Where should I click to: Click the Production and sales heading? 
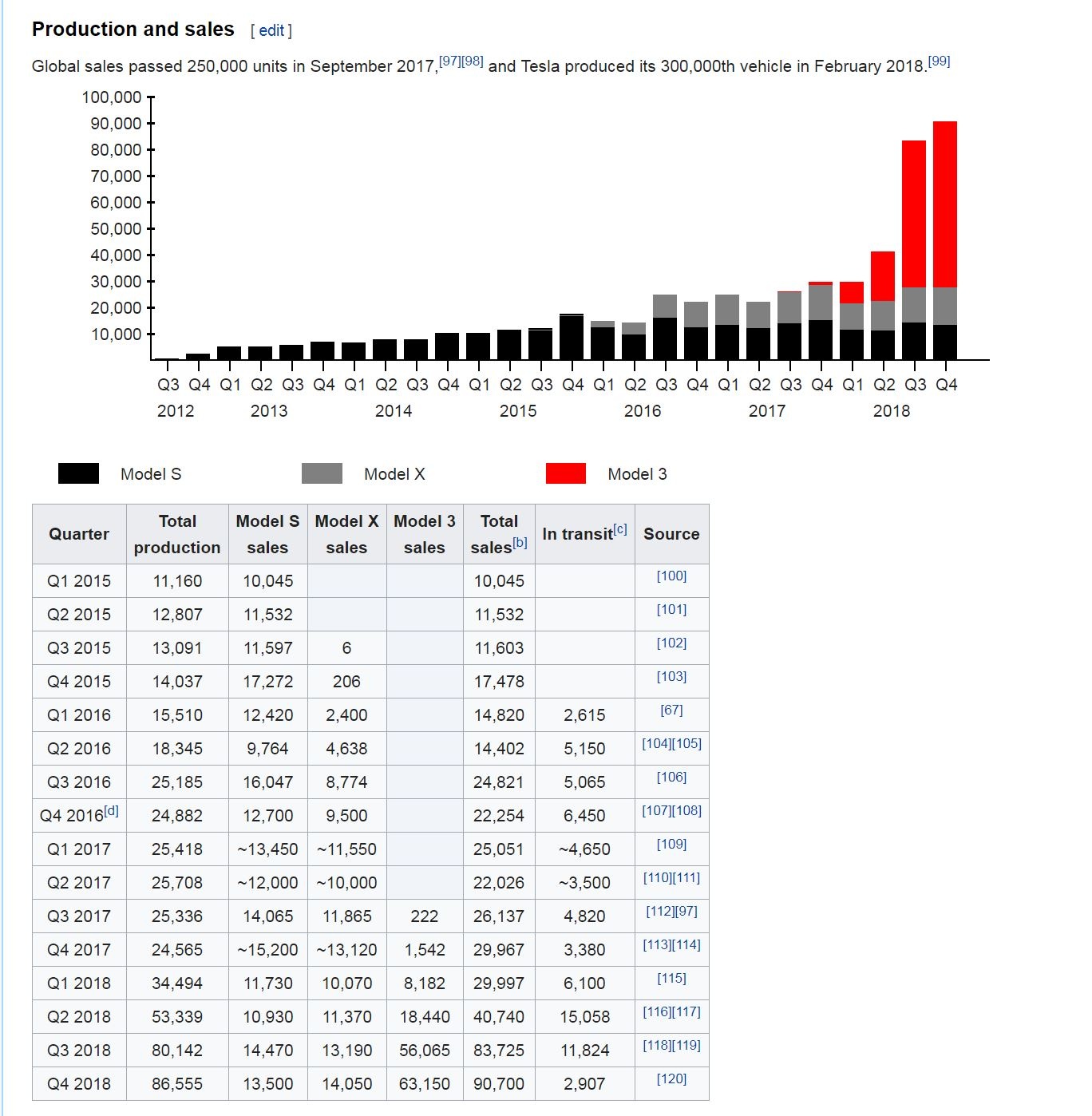coord(133,30)
